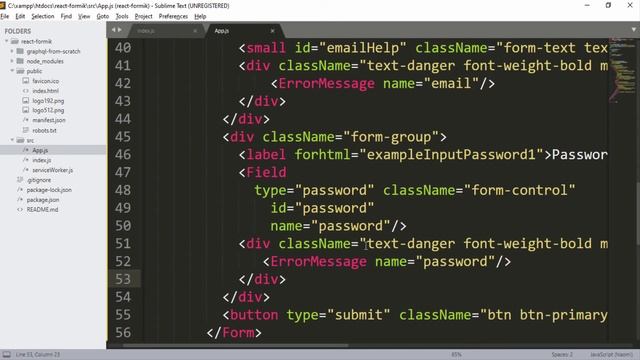Click the logo192.png image file icon
The width and height of the screenshot is (640, 360).
click(x=26, y=100)
